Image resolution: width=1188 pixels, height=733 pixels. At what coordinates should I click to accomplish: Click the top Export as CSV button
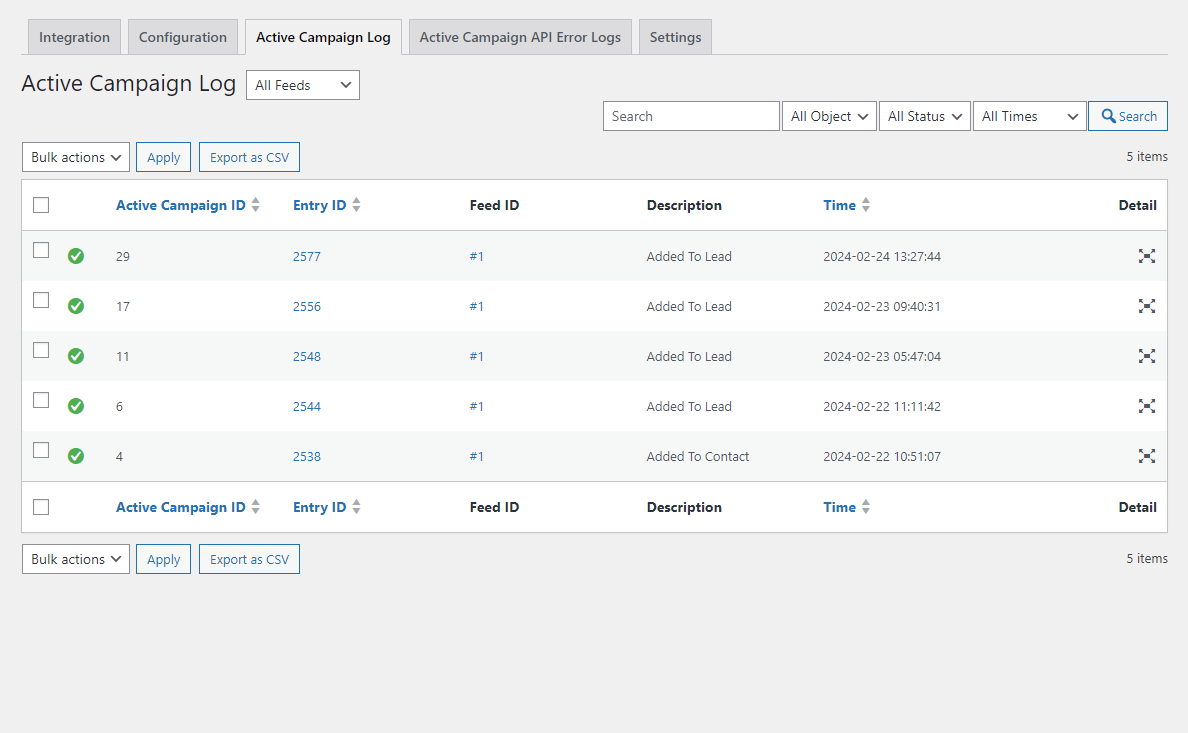[249, 157]
